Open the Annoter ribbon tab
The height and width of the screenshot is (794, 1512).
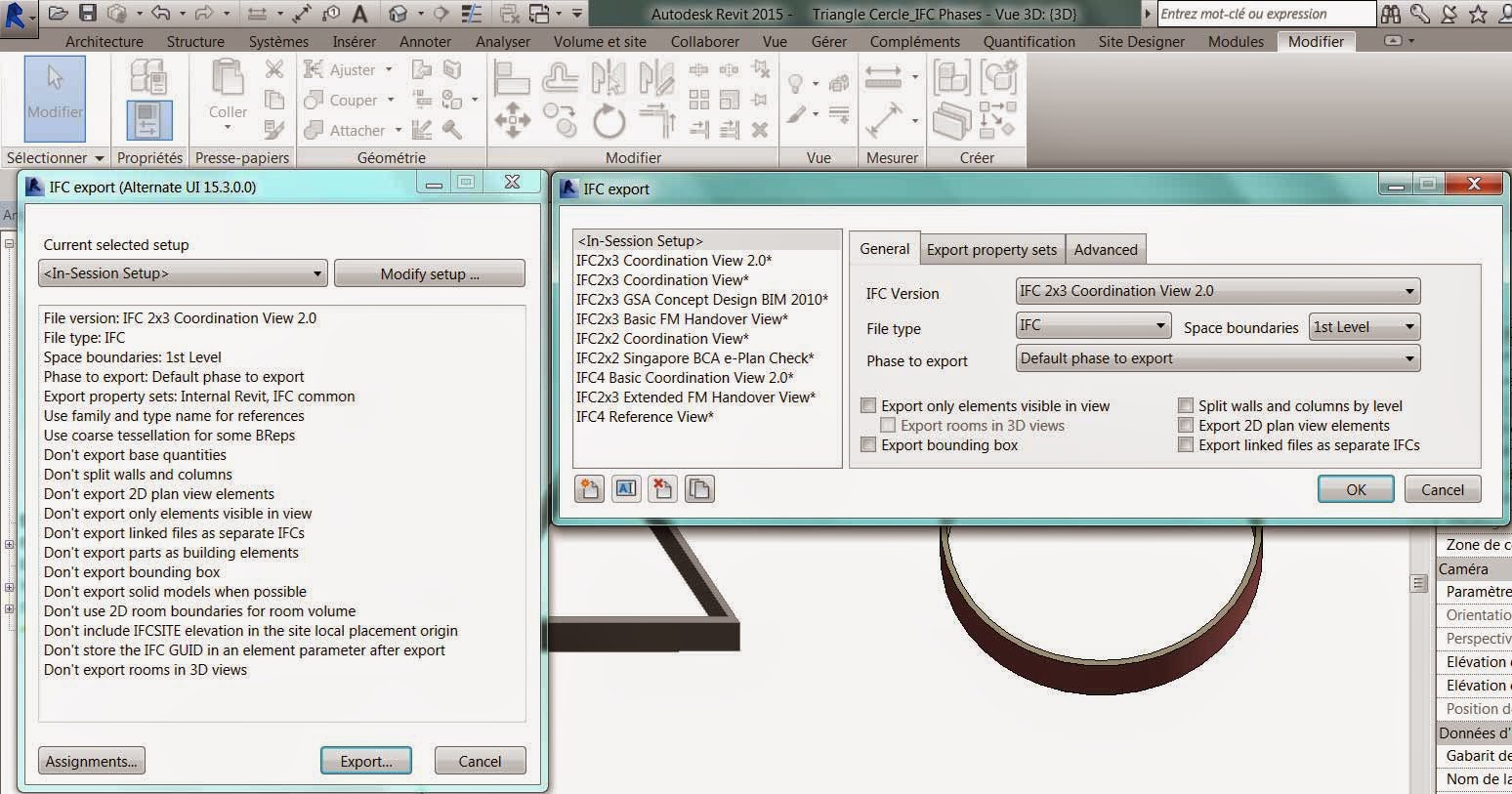425,42
